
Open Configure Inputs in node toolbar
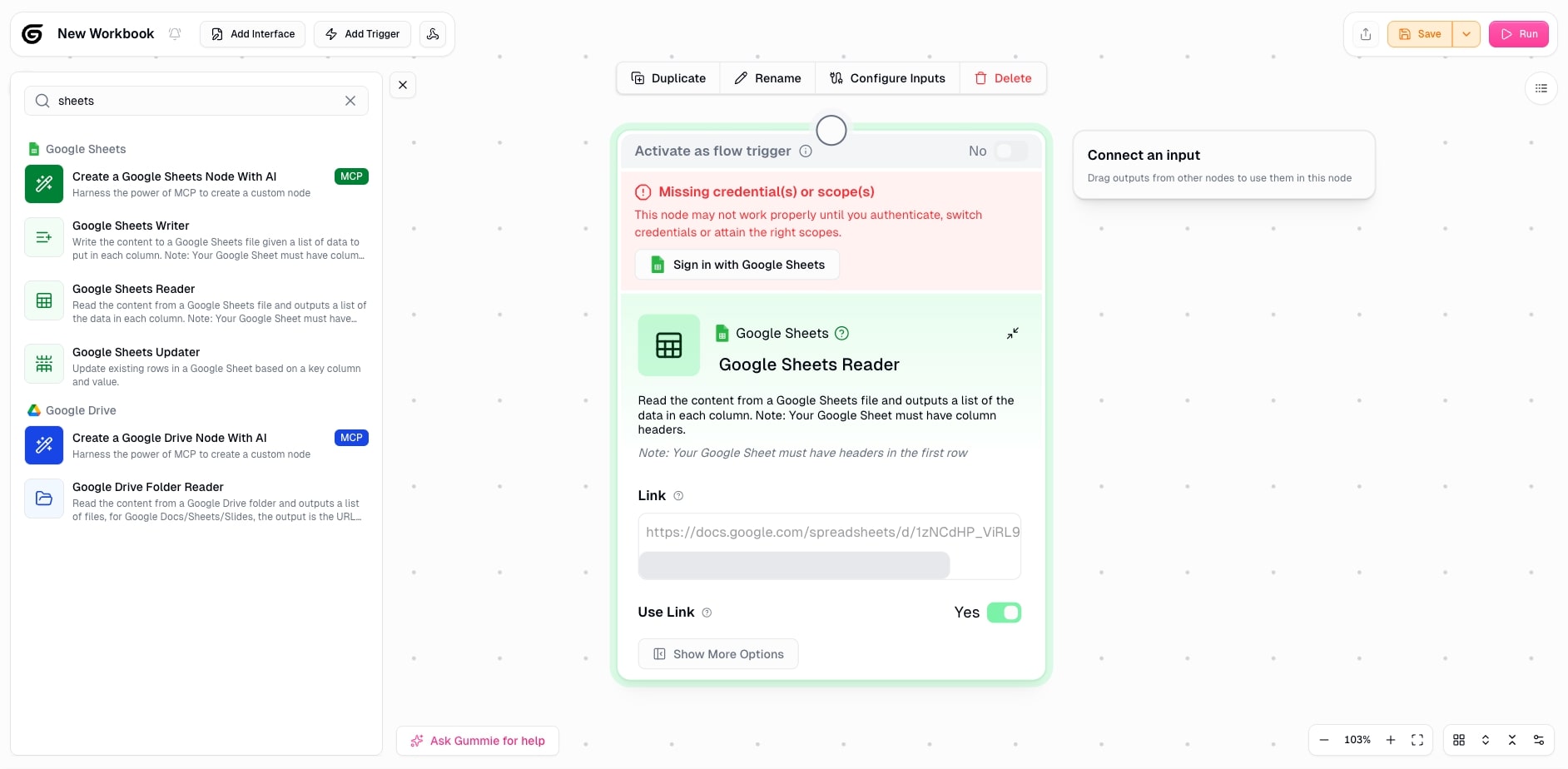click(x=887, y=78)
